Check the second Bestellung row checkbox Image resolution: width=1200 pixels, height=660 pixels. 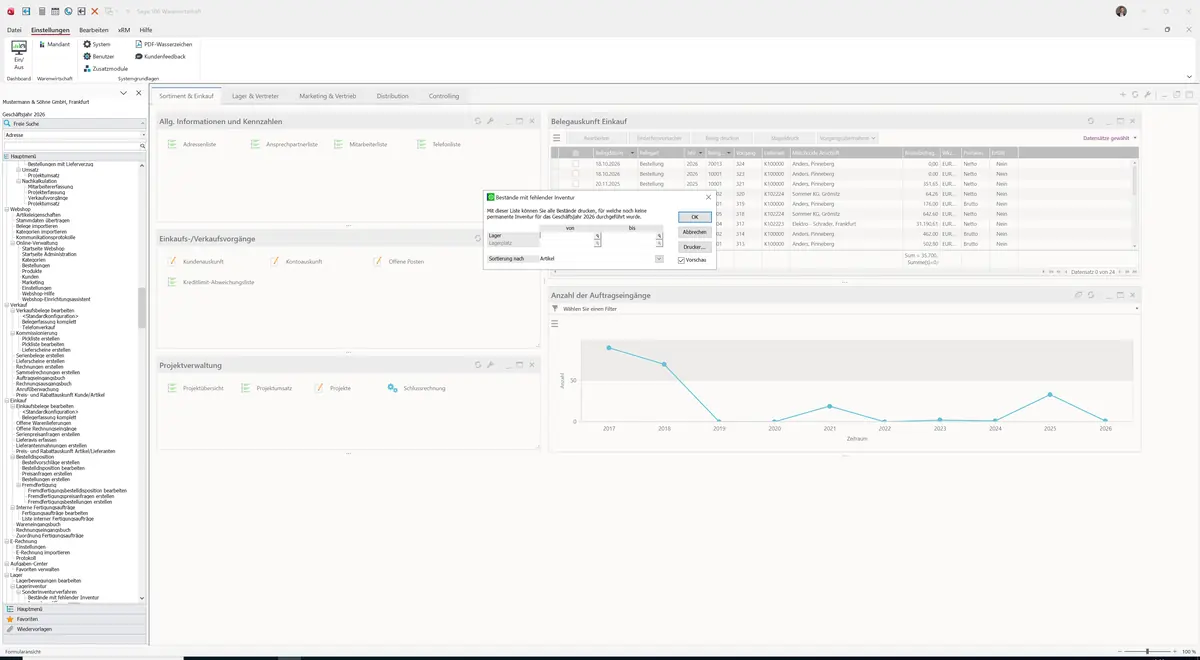coord(575,174)
